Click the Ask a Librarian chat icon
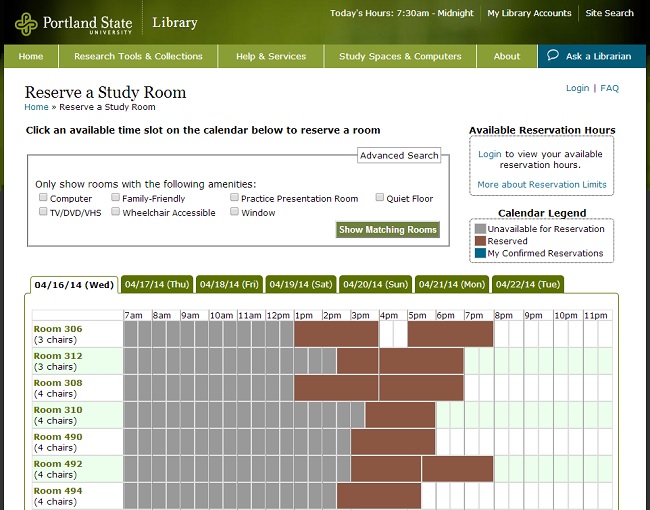650x510 pixels. (x=553, y=56)
